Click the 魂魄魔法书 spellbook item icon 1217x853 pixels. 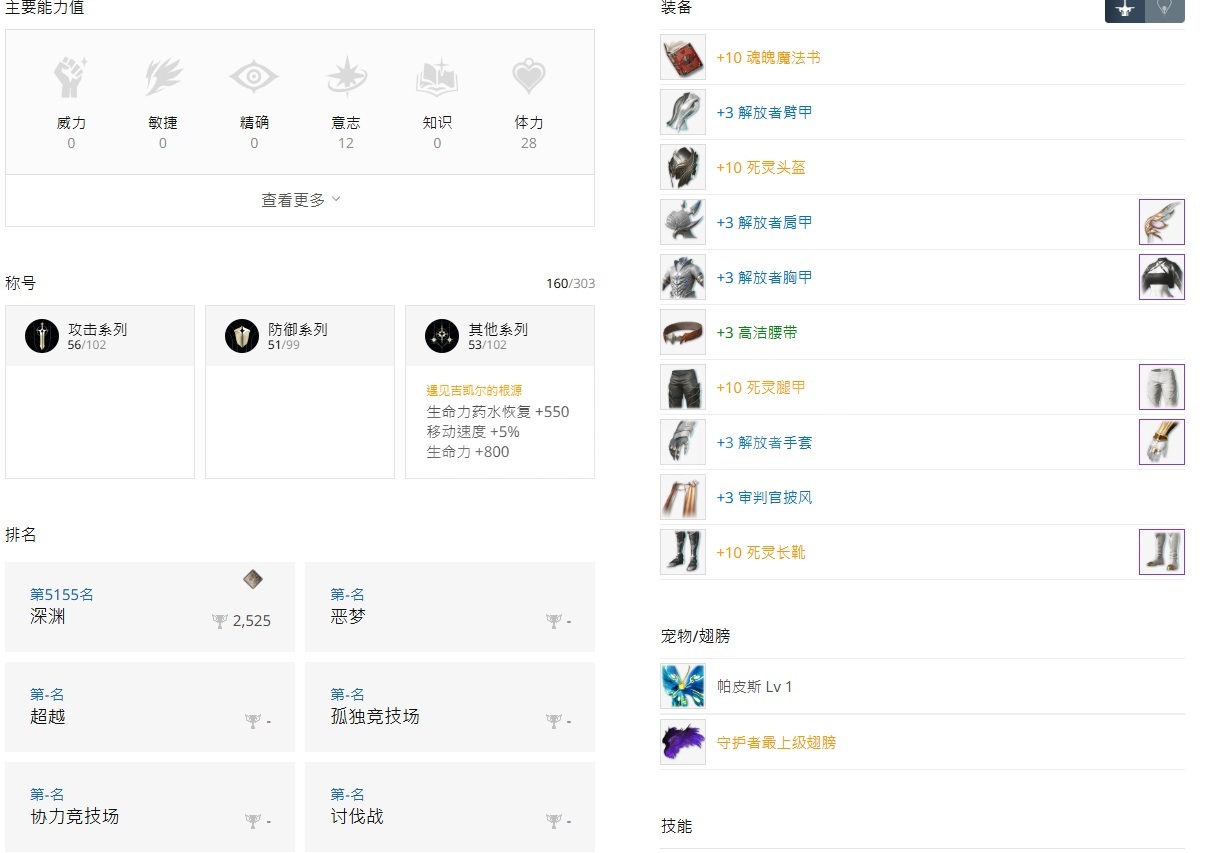(683, 57)
